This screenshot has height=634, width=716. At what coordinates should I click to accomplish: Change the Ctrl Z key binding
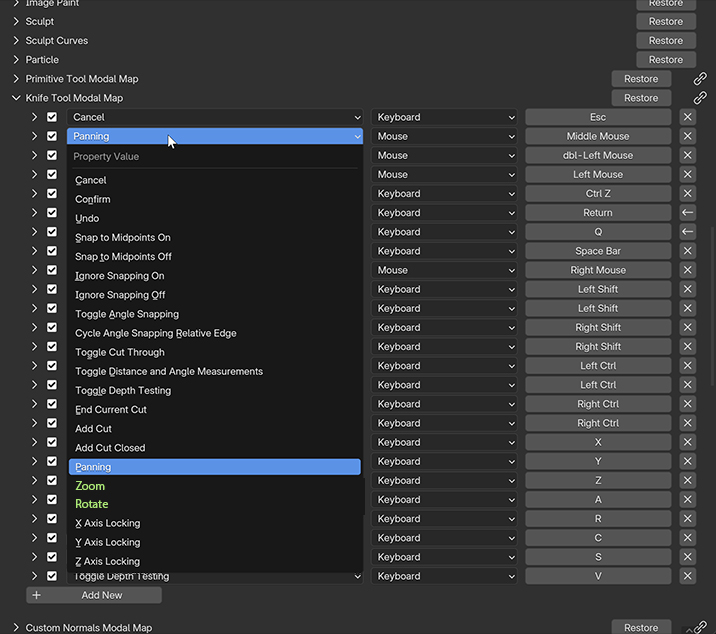click(x=598, y=194)
